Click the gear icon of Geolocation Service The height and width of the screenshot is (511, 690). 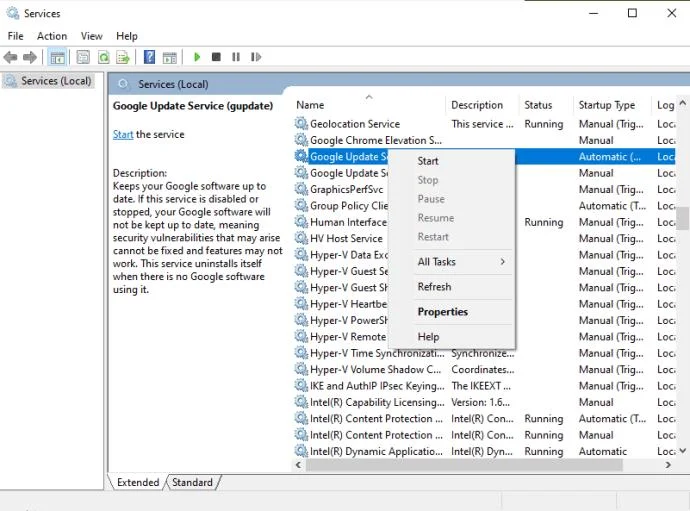301,124
